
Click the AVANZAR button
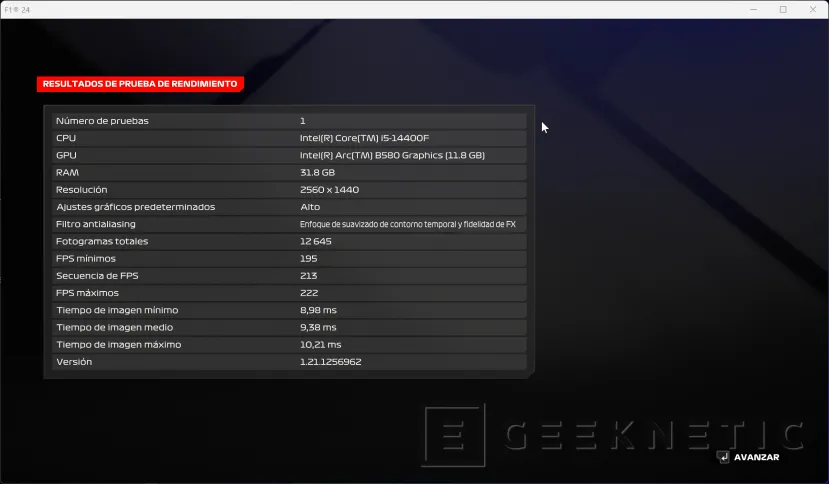click(756, 457)
